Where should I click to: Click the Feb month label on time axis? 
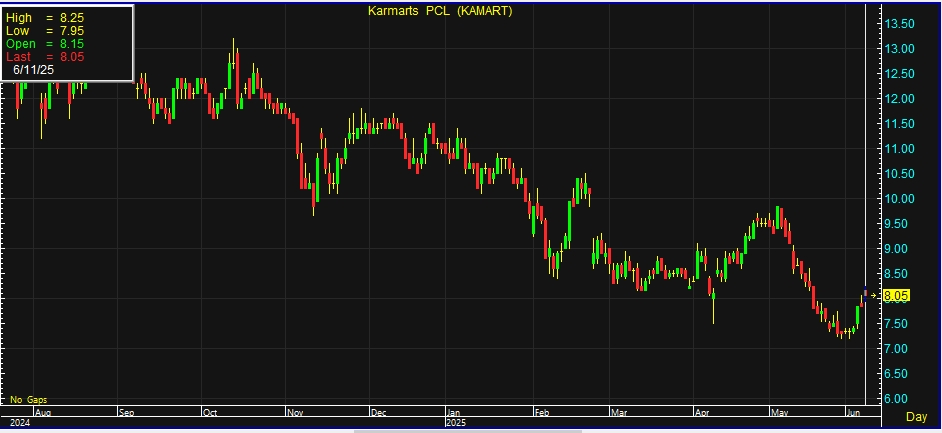coord(541,413)
